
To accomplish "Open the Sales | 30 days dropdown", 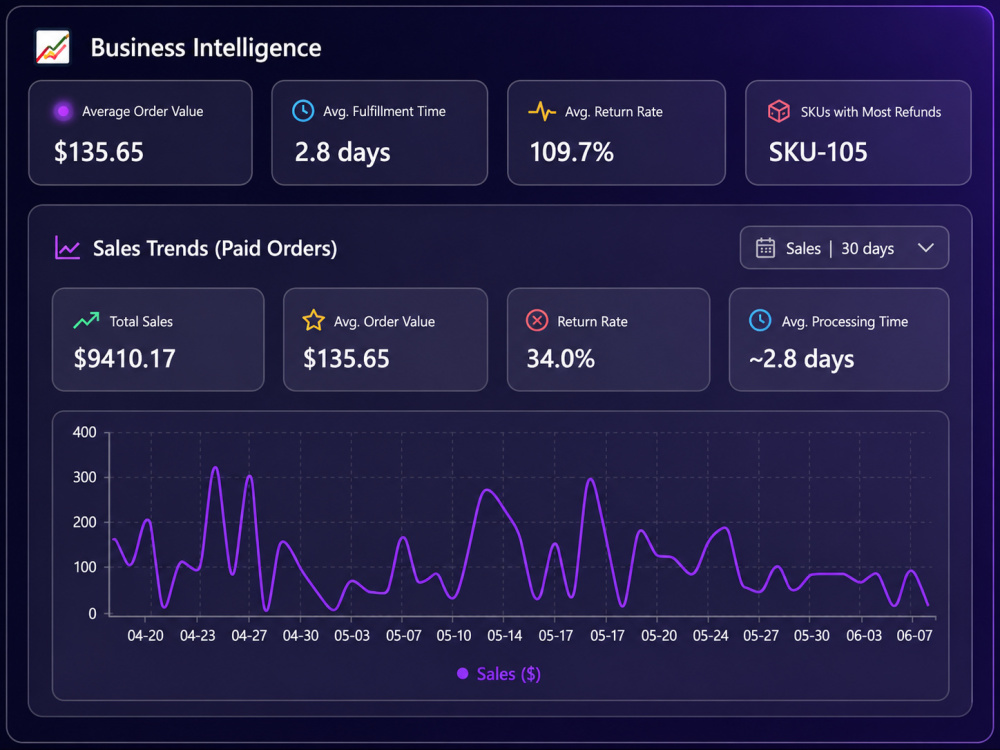I will tap(844, 247).
